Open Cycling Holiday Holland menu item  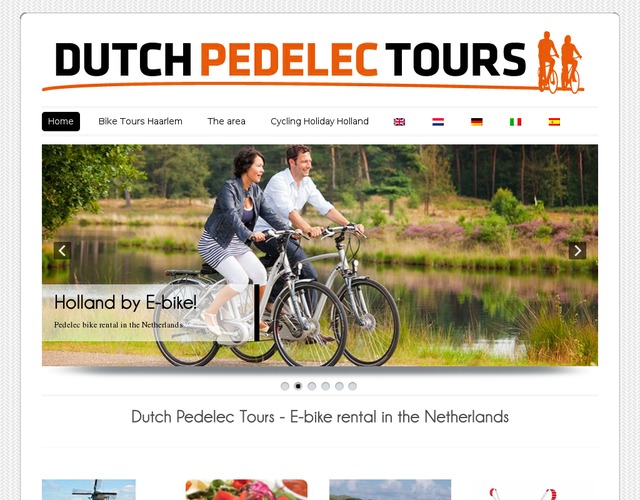point(320,122)
